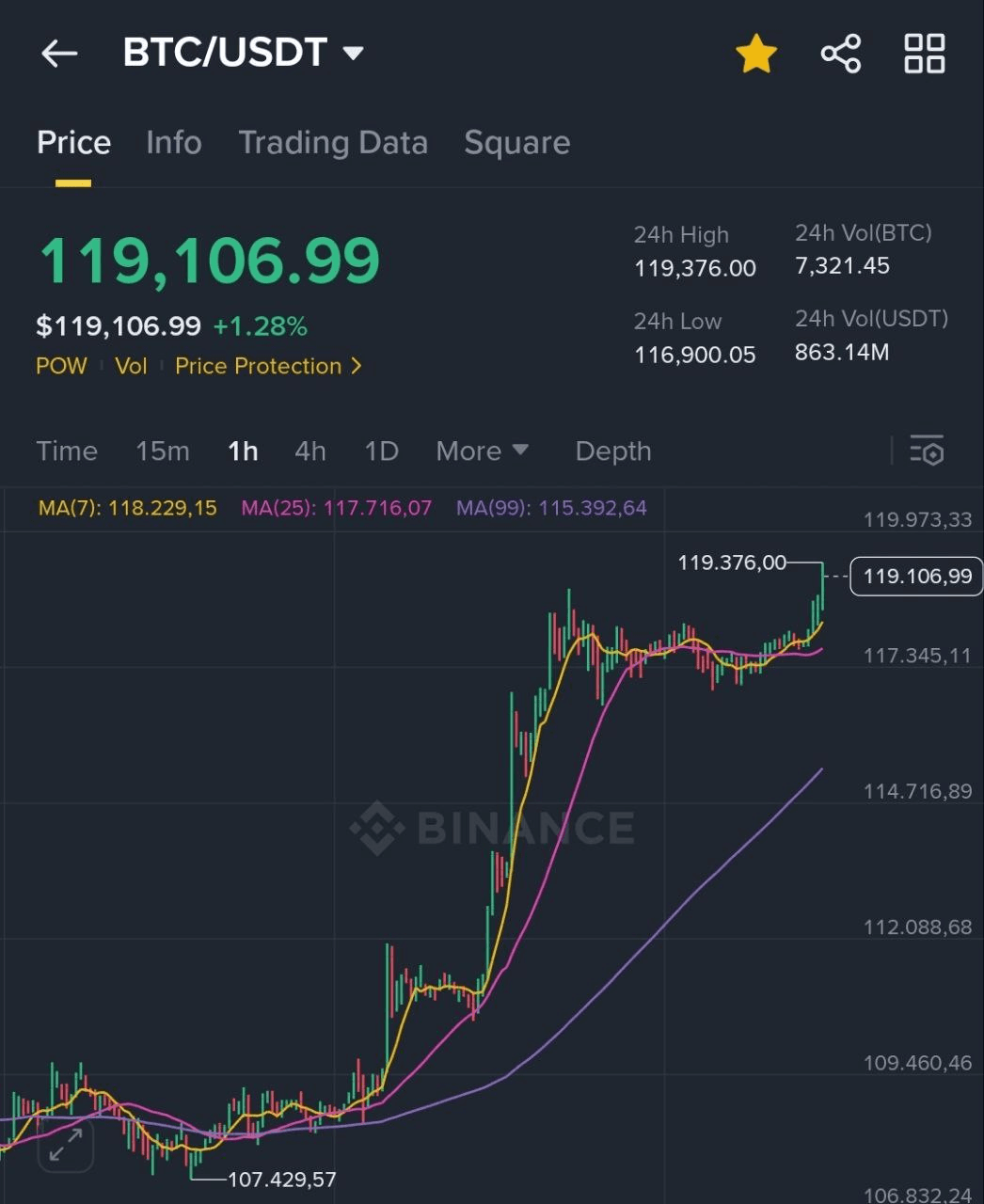Tap the Vol tag link
984x1204 pixels.
[131, 366]
